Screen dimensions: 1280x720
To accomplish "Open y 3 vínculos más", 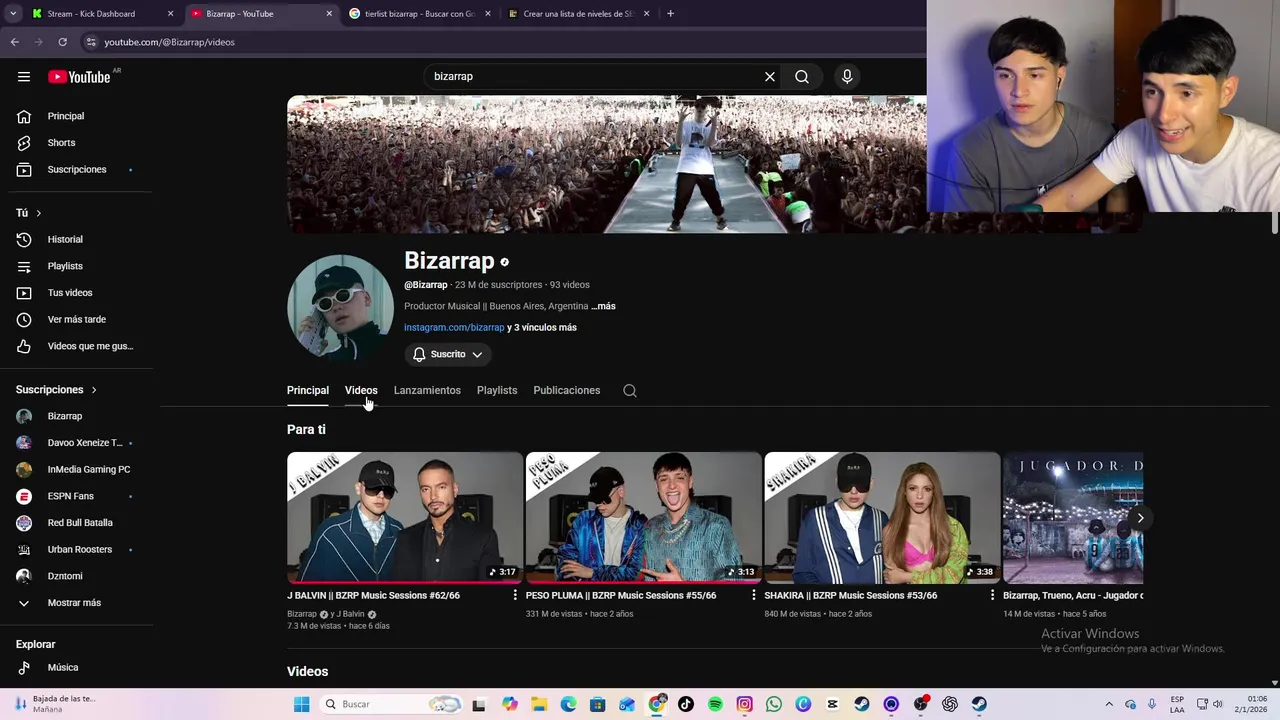I will (542, 327).
